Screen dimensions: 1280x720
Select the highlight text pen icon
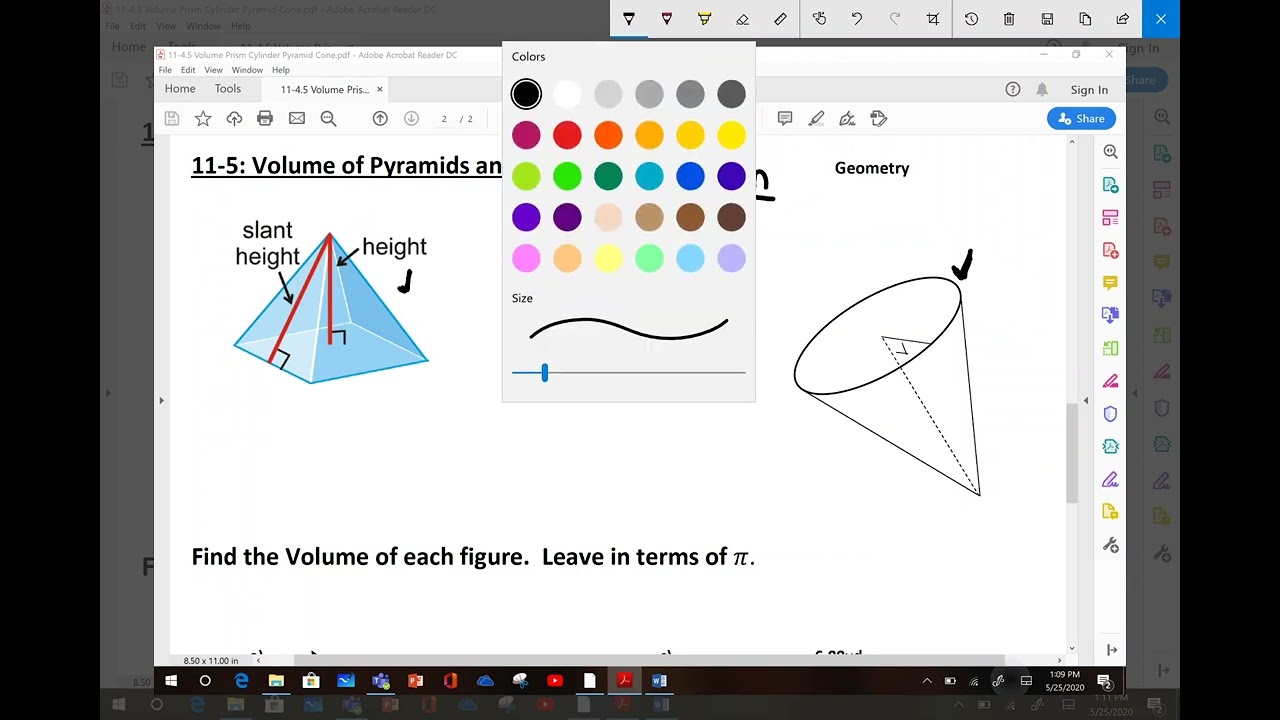click(x=816, y=119)
